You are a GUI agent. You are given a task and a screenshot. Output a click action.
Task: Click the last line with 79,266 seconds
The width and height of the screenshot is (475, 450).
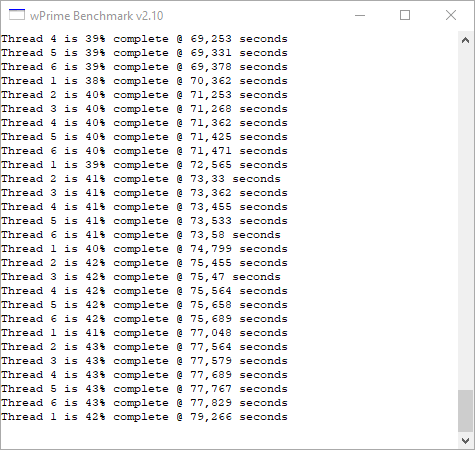[144, 417]
